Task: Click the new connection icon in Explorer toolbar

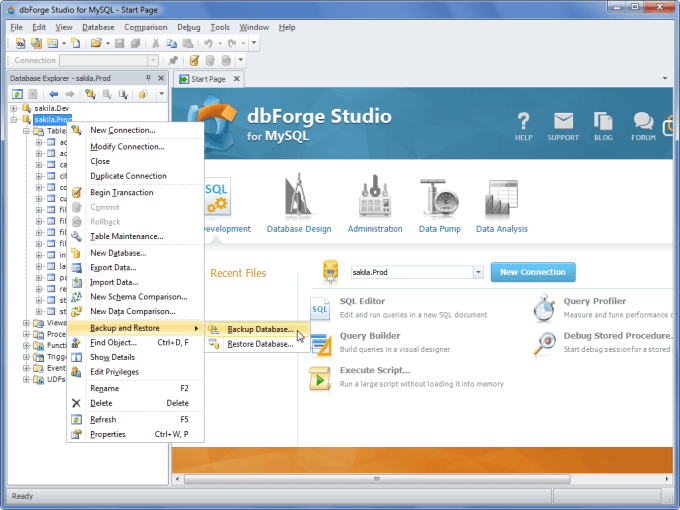Action: 90,94
